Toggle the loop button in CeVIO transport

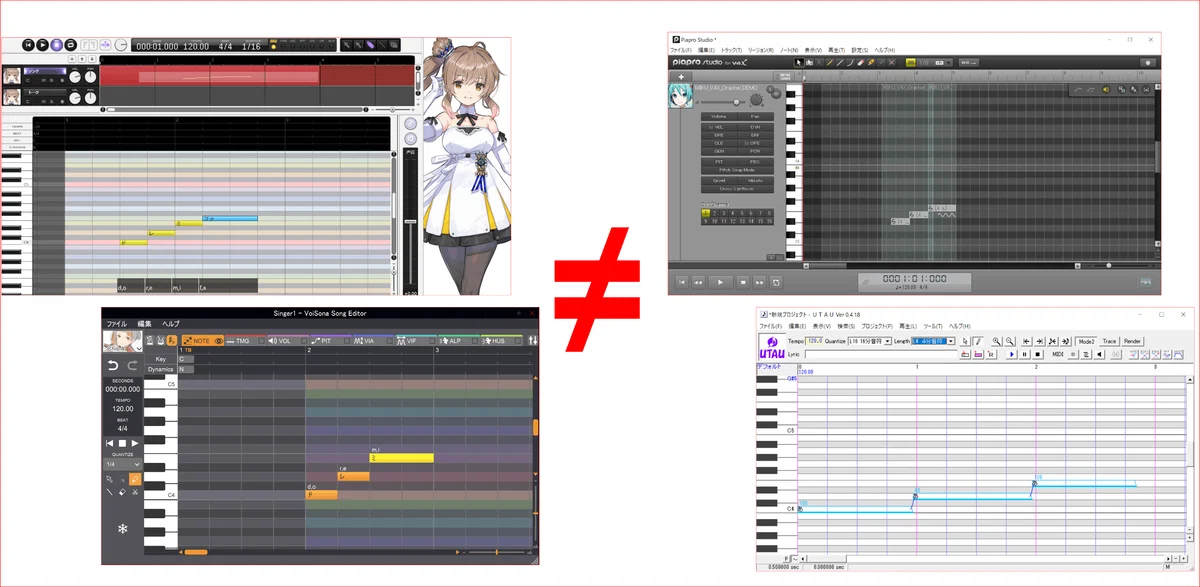(x=71, y=45)
